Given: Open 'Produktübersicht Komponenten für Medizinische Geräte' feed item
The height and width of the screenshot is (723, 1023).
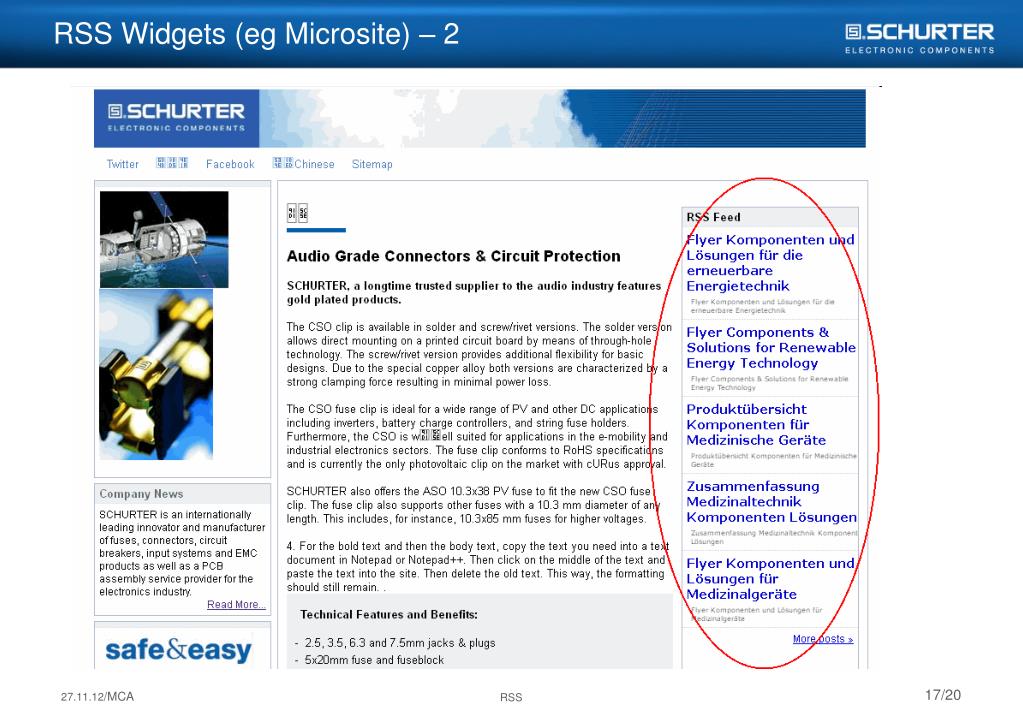Looking at the screenshot, I should point(756,425).
